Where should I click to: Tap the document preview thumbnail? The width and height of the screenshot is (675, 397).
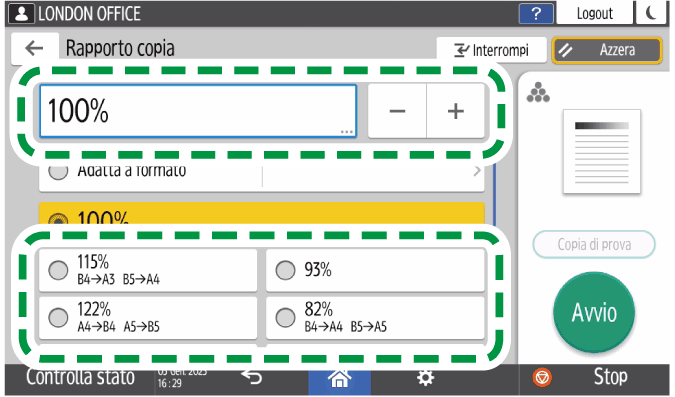(602, 152)
